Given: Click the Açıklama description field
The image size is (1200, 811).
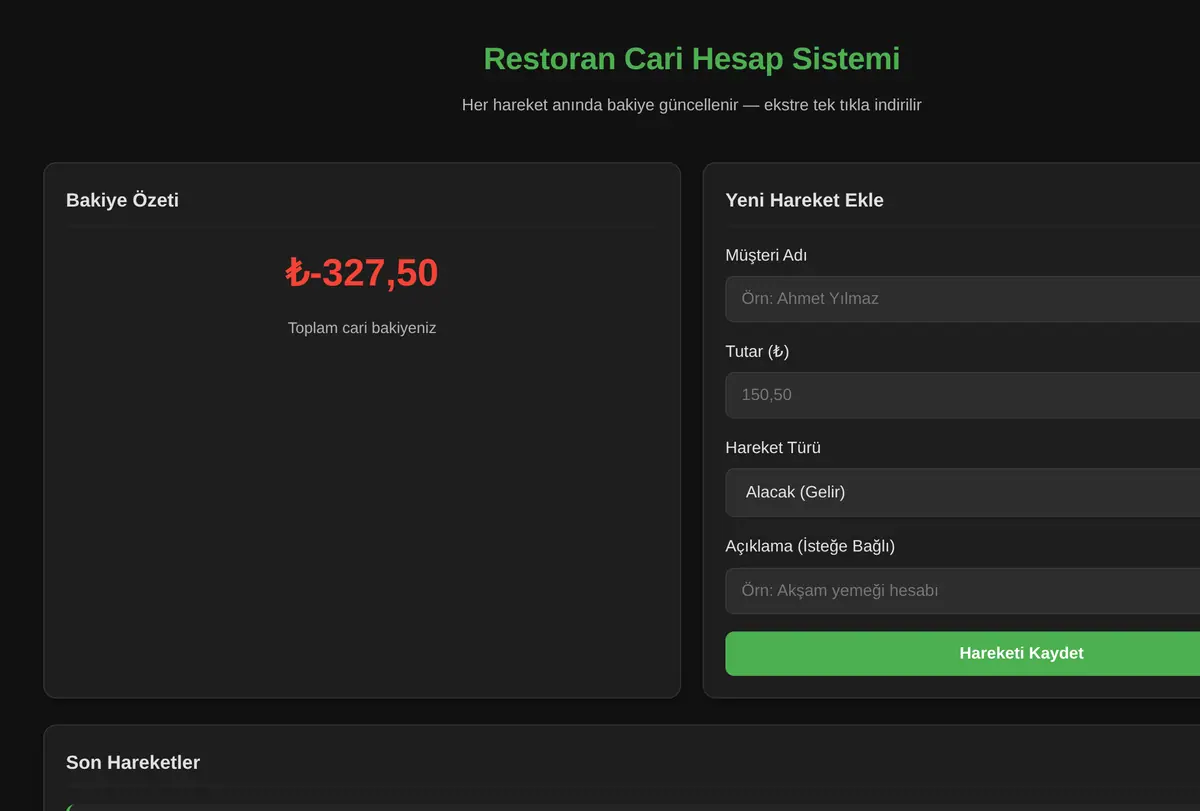Looking at the screenshot, I should (962, 590).
